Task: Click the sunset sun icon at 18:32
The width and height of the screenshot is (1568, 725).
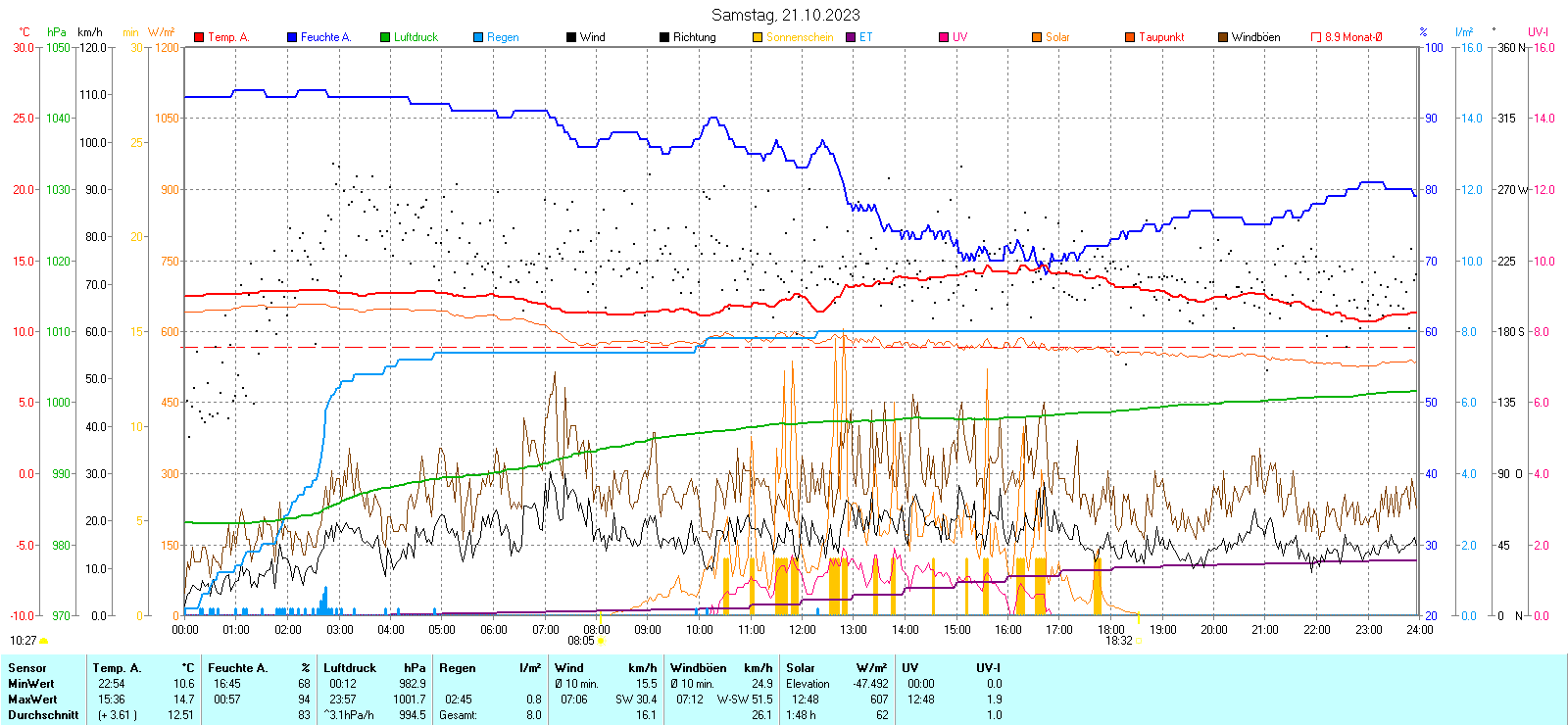Action: [1139, 641]
